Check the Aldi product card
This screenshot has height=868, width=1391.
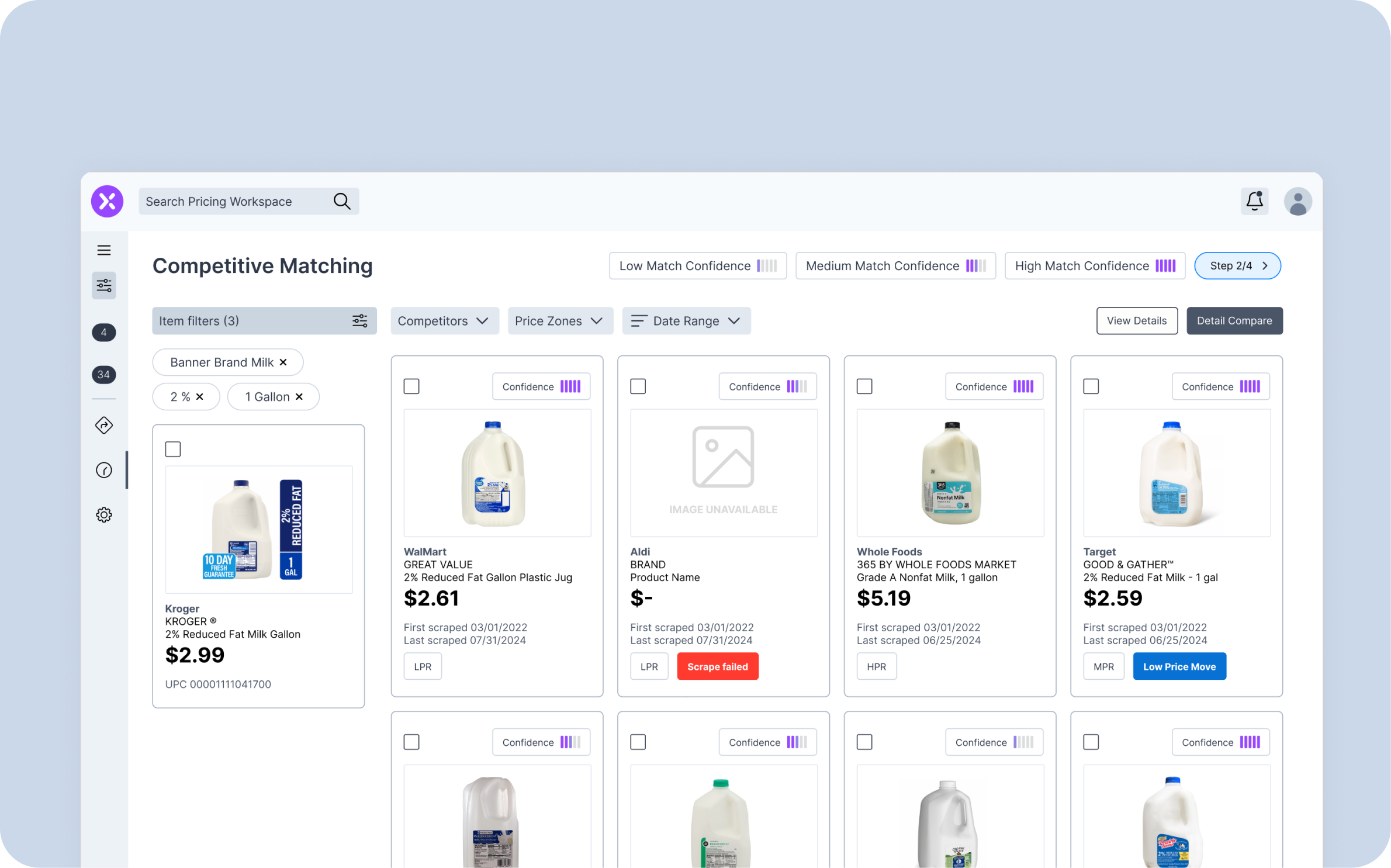pyautogui.click(x=638, y=386)
